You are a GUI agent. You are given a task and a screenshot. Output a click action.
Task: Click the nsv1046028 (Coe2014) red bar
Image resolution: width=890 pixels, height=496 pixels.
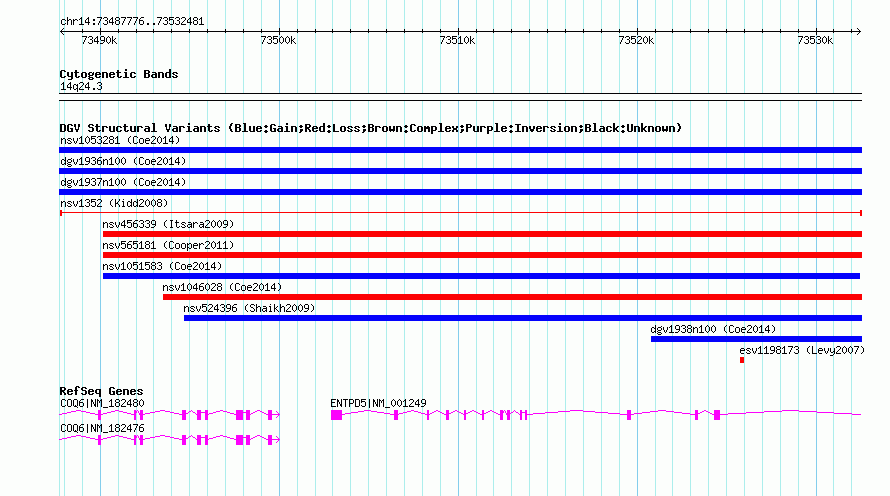tap(512, 297)
